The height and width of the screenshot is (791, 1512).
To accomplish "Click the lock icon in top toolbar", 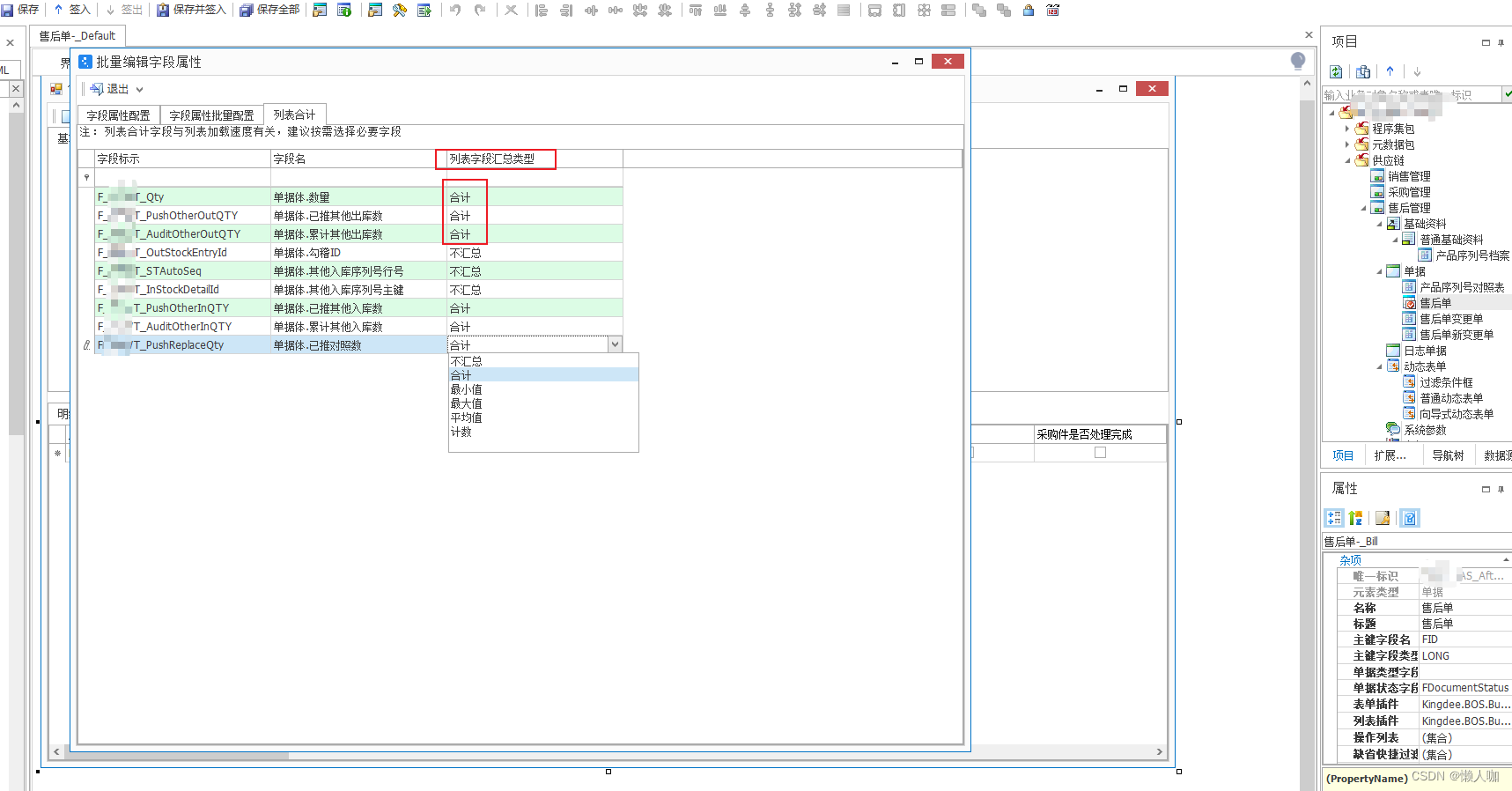I will [x=1028, y=10].
